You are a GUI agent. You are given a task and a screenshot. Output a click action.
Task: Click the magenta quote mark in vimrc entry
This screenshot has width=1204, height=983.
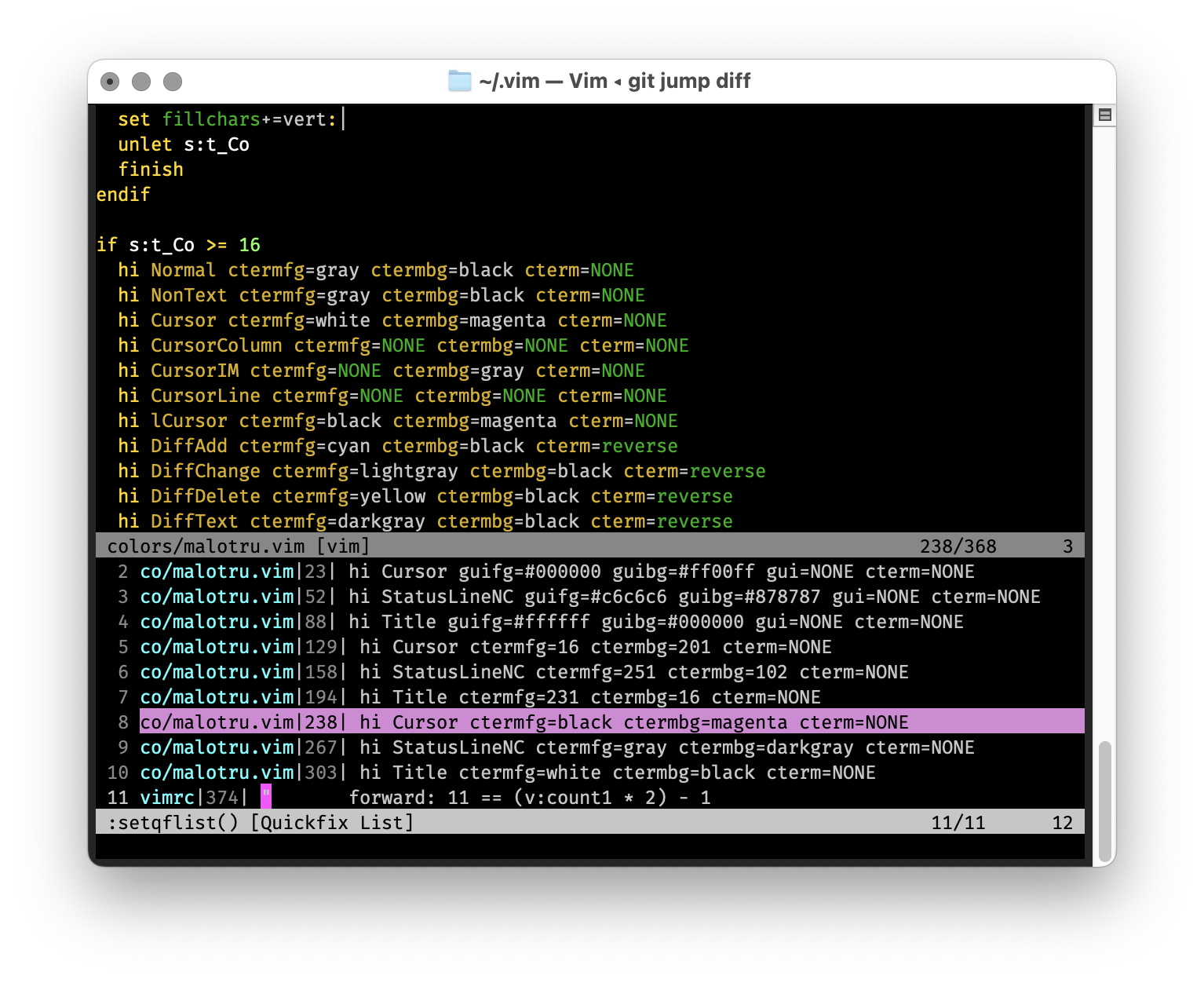tap(266, 796)
